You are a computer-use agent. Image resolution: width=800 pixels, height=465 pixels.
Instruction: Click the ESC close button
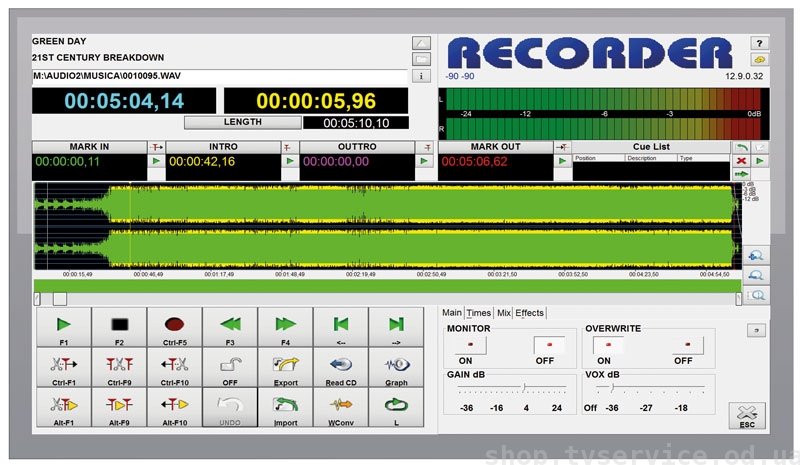pyautogui.click(x=746, y=416)
